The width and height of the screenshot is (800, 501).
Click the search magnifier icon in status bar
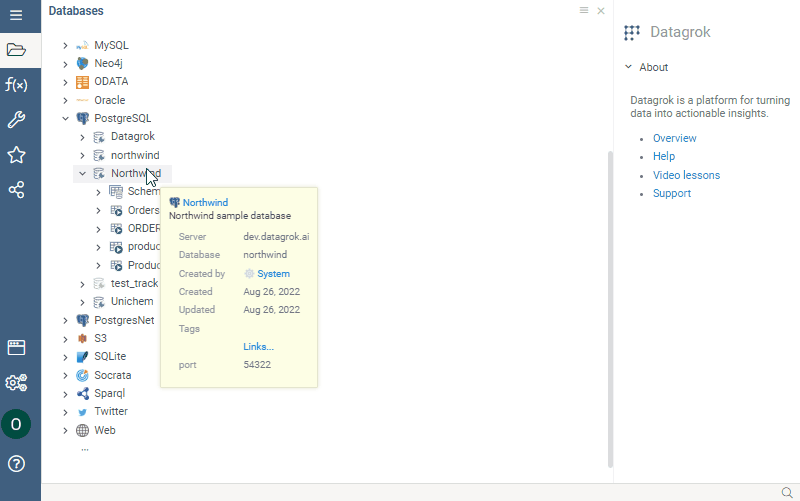786,492
